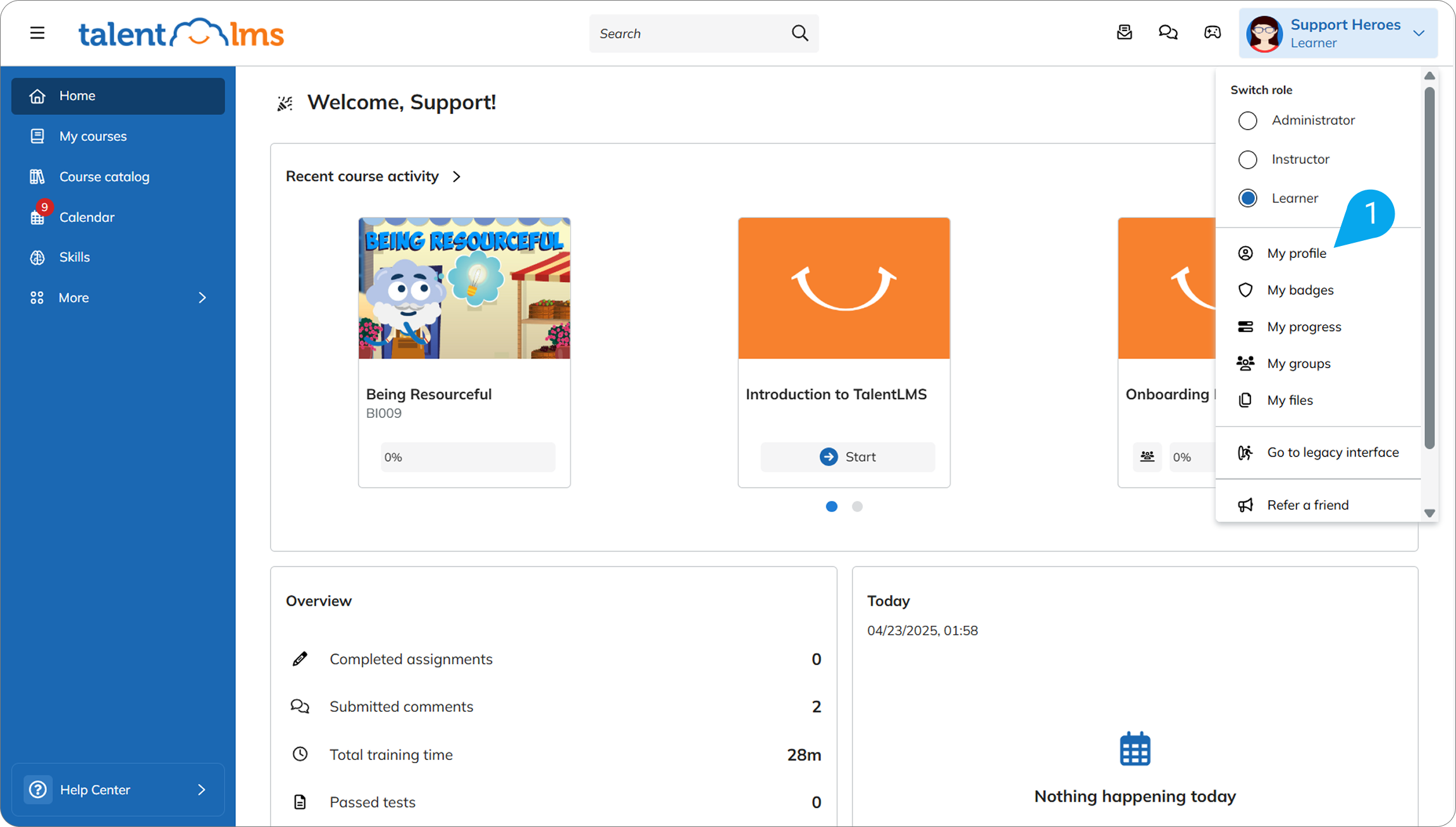
Task: Toggle the hamburger menu icon
Action: pos(37,33)
